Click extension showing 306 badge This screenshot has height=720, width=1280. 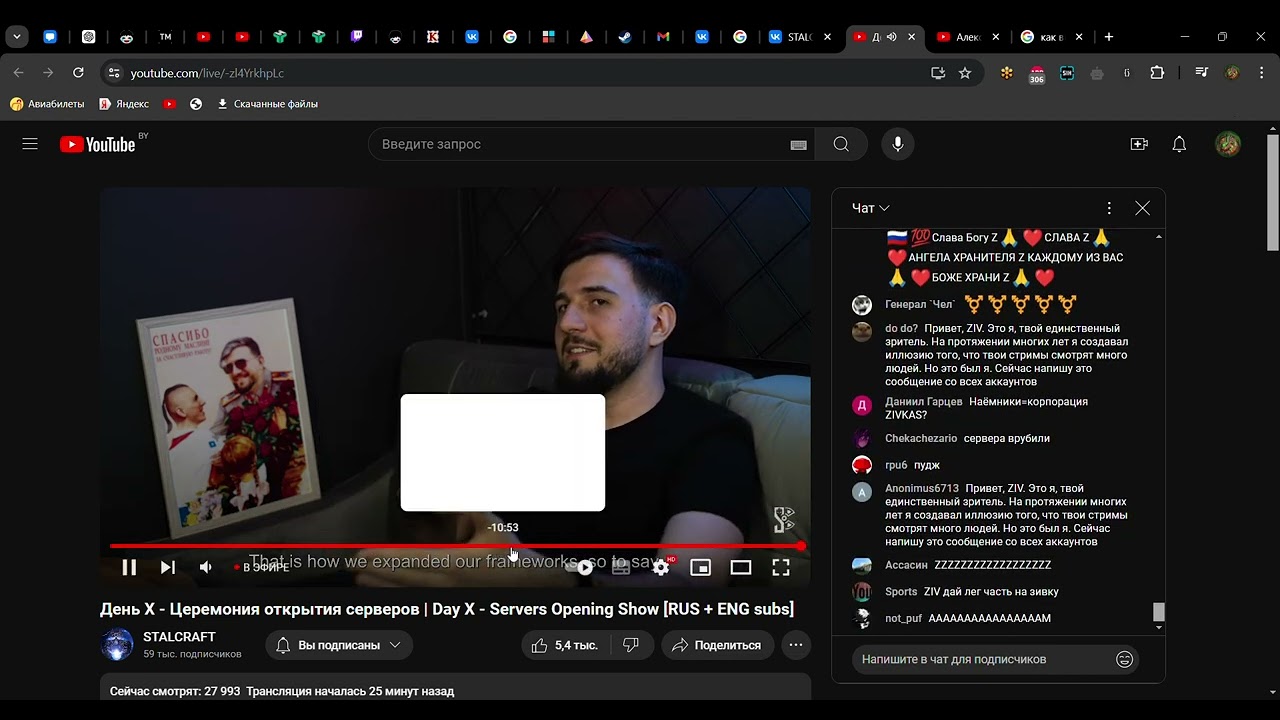[1037, 74]
